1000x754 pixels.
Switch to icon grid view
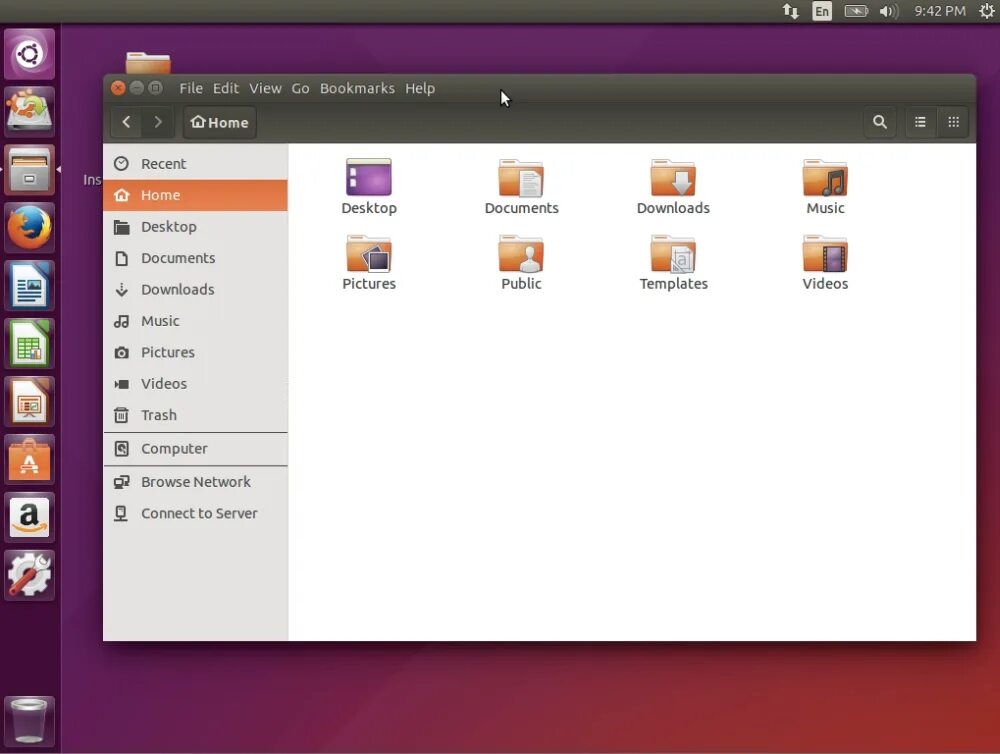(953, 121)
